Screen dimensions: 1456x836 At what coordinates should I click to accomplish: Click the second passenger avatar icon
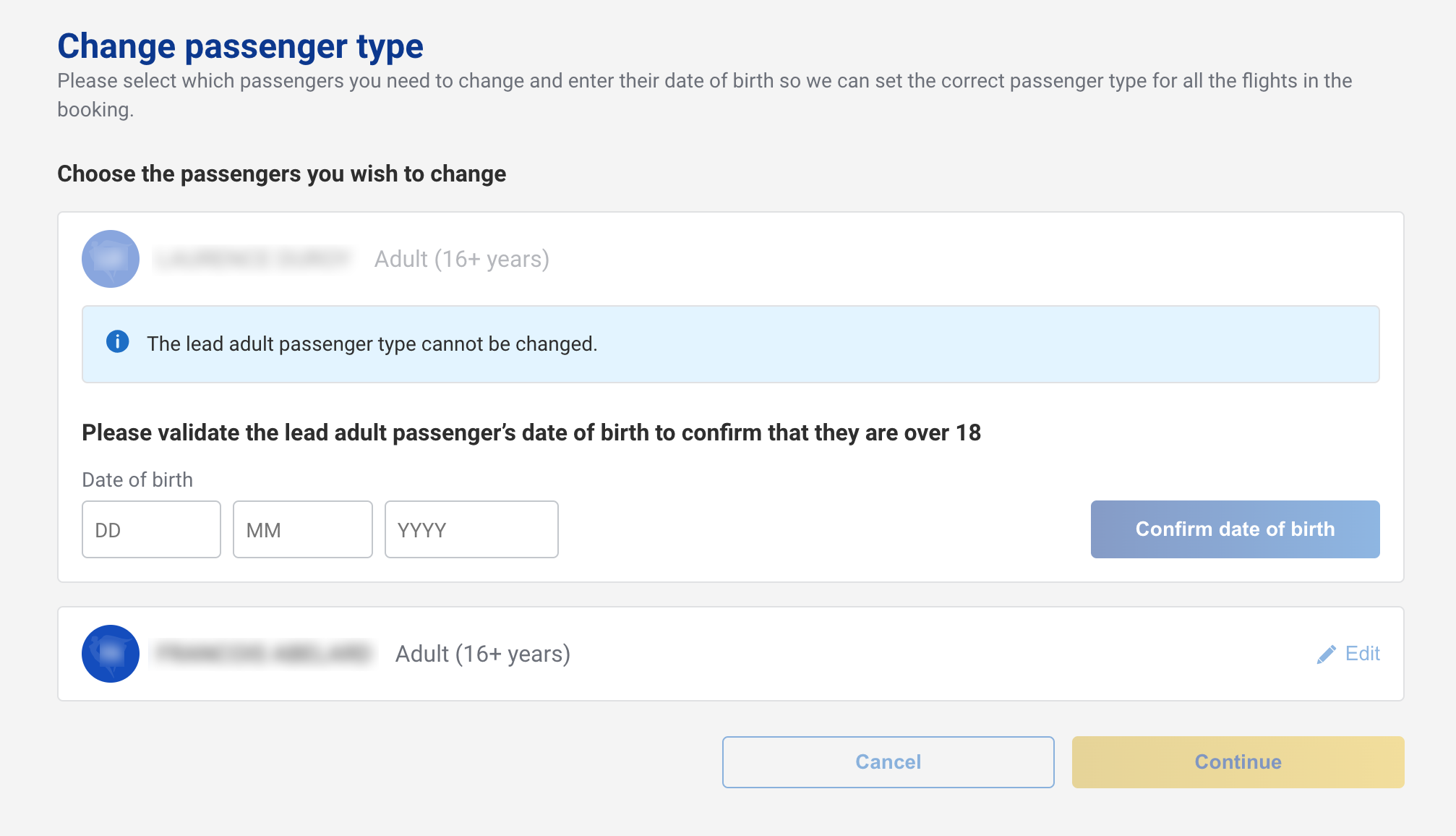click(111, 654)
